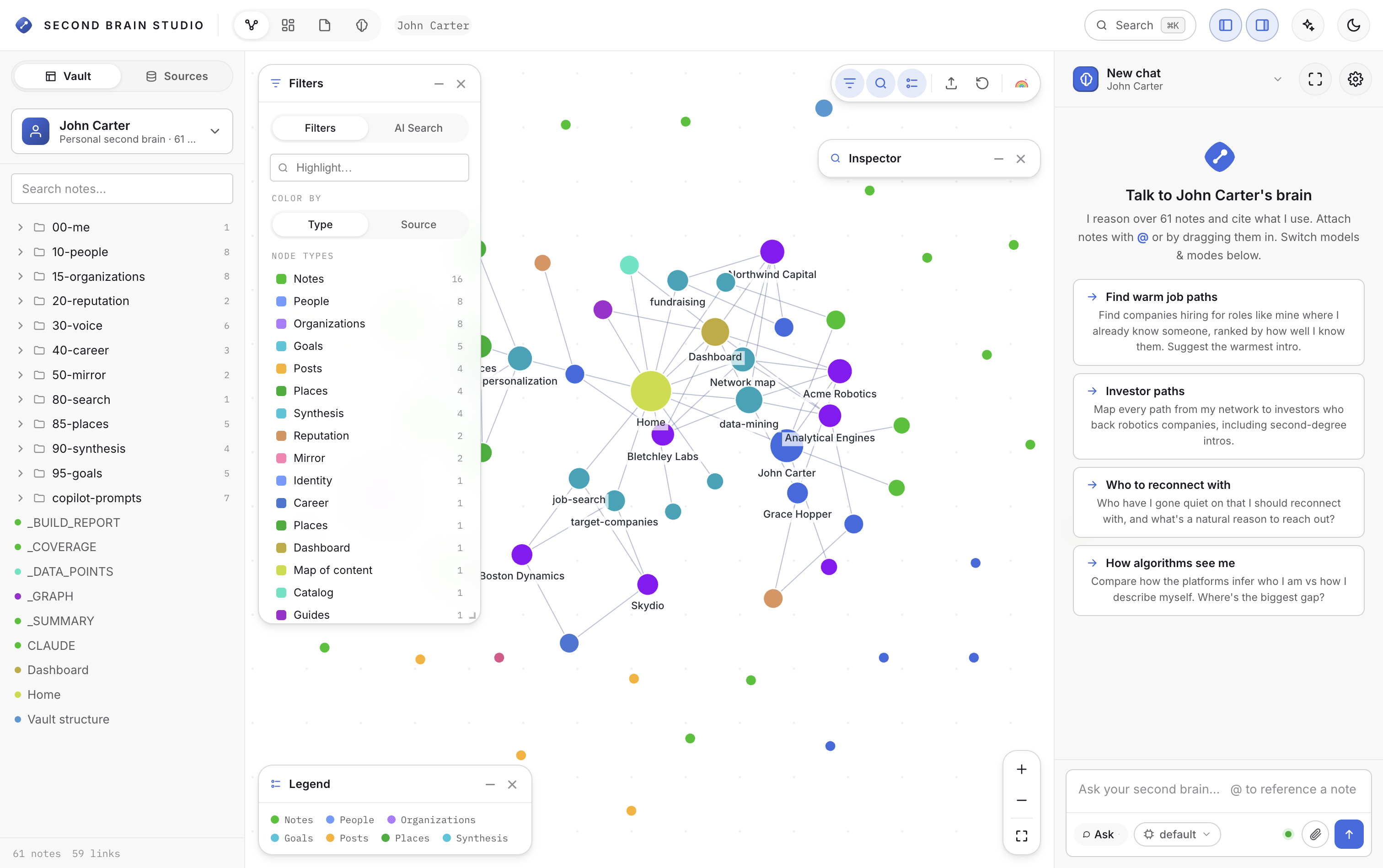Minimize the Legend panel
The height and width of the screenshot is (868, 1383).
[490, 784]
